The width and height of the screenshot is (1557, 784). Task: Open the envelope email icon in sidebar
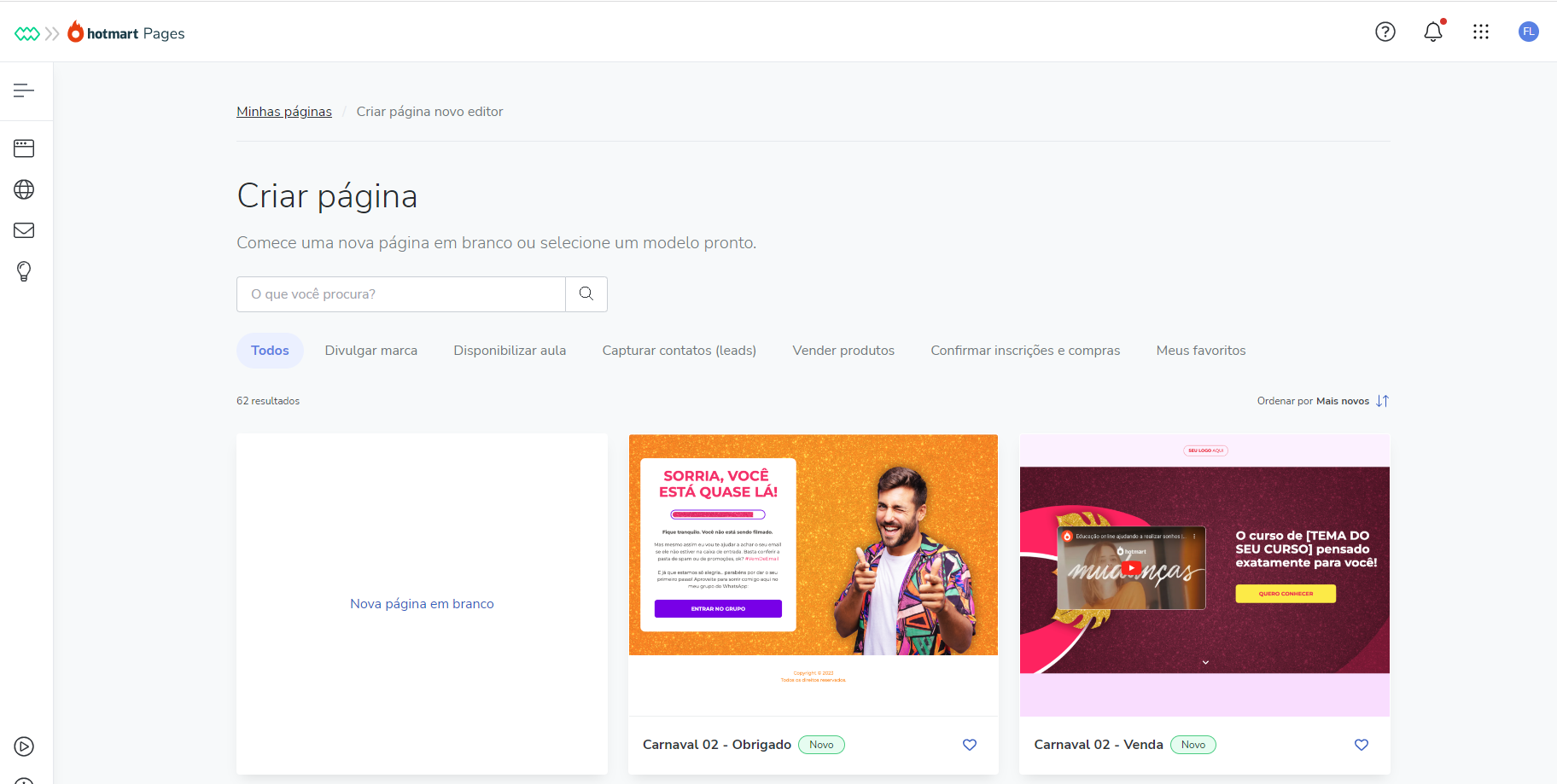[x=24, y=230]
